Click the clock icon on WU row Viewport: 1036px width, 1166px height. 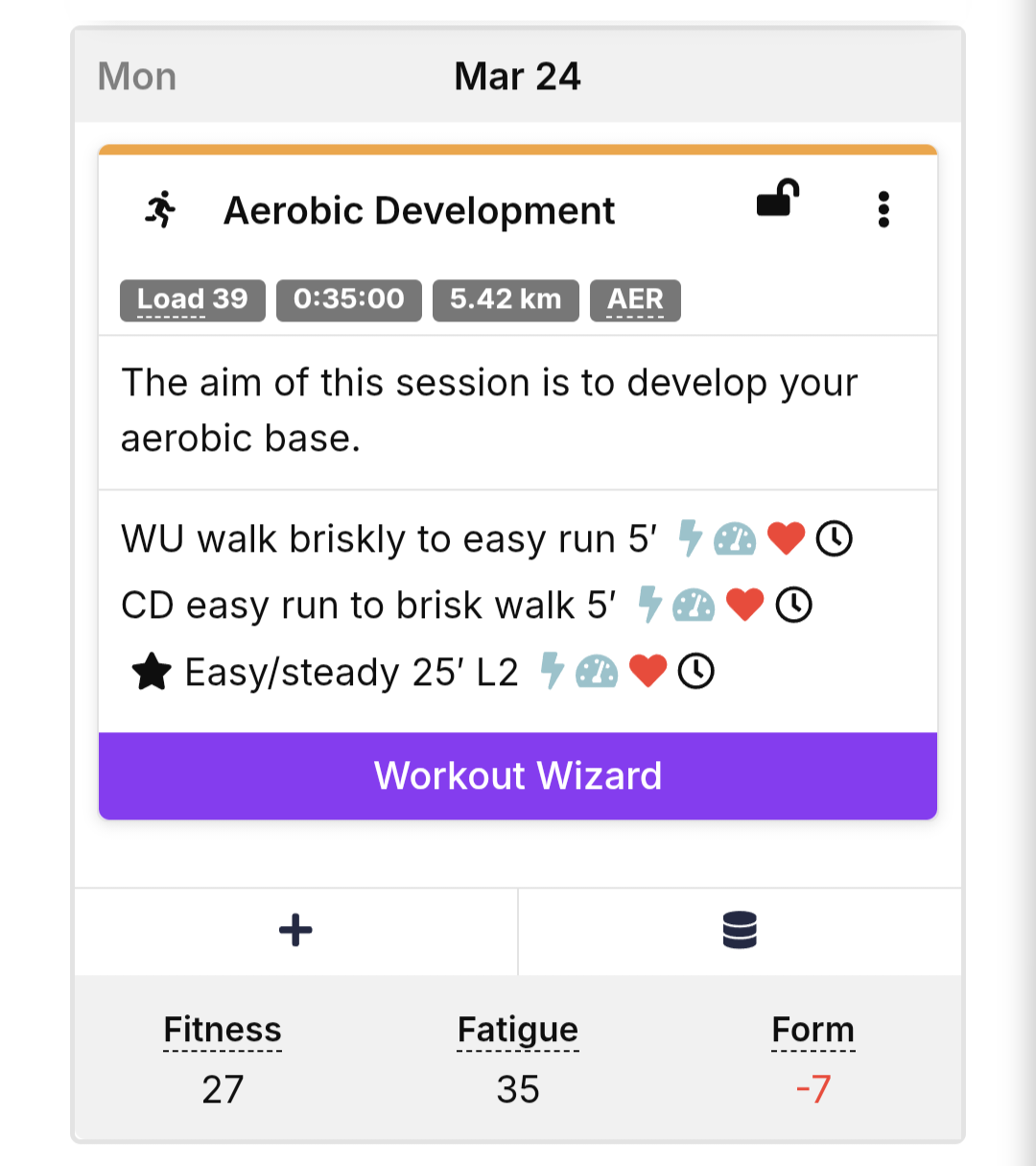(x=835, y=538)
